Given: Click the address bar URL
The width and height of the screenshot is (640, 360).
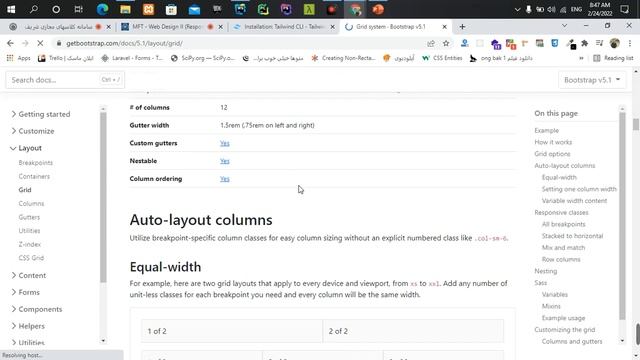Looking at the screenshot, I should coord(124,43).
